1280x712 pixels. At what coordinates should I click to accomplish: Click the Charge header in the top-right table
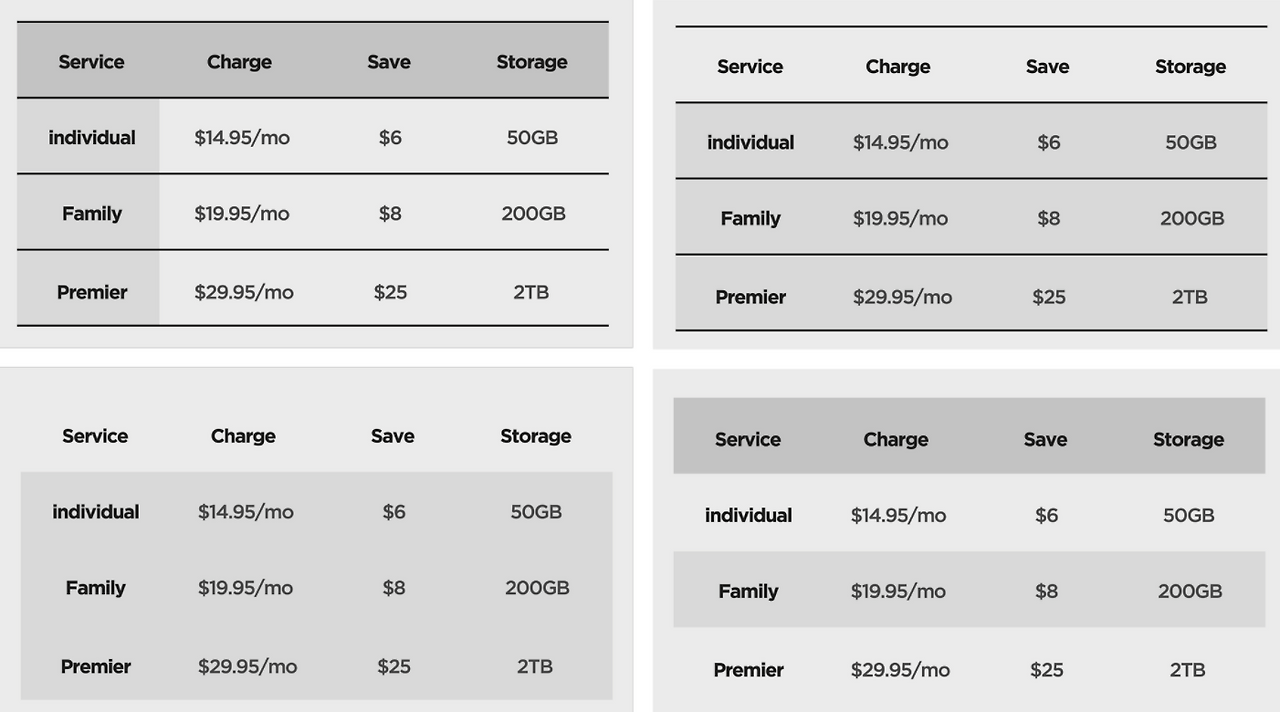[897, 67]
